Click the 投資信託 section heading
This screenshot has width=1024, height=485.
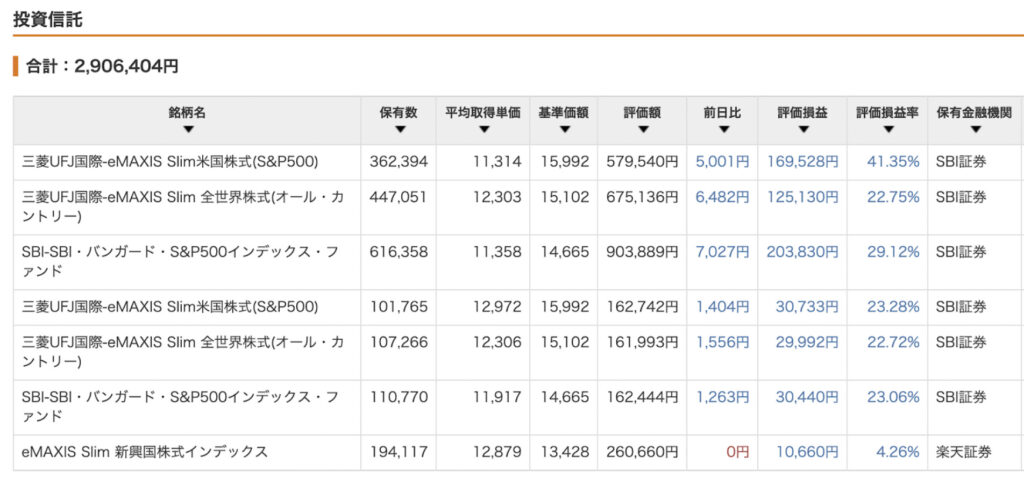coord(48,19)
